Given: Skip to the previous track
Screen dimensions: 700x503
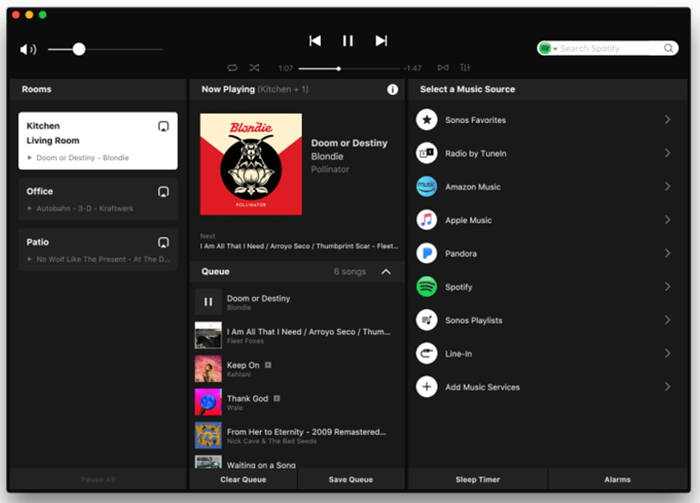Looking at the screenshot, I should pyautogui.click(x=315, y=41).
